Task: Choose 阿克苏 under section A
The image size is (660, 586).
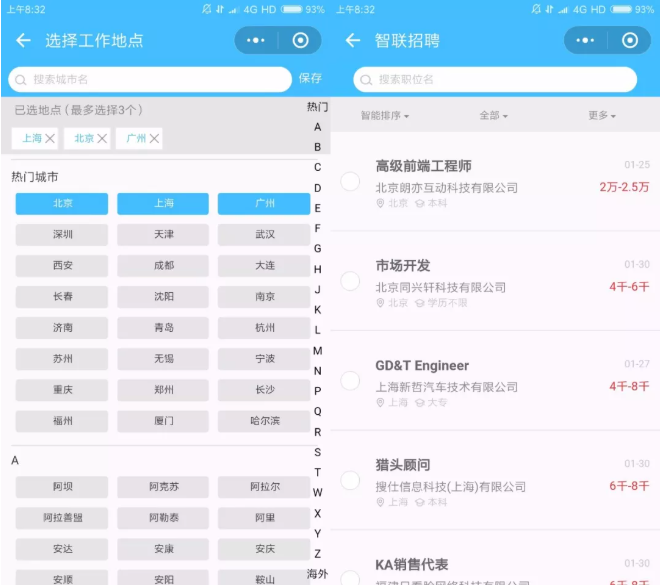Action: tap(163, 487)
